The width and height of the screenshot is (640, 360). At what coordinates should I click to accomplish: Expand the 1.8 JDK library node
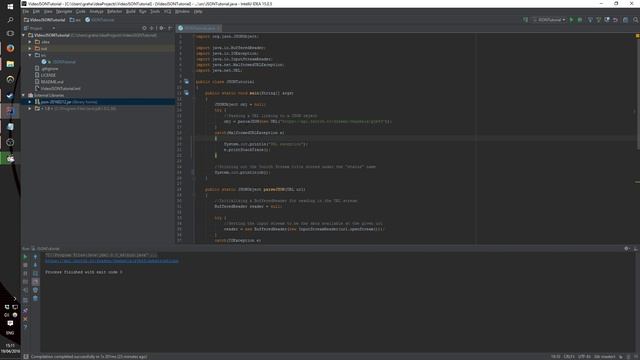pos(30,109)
